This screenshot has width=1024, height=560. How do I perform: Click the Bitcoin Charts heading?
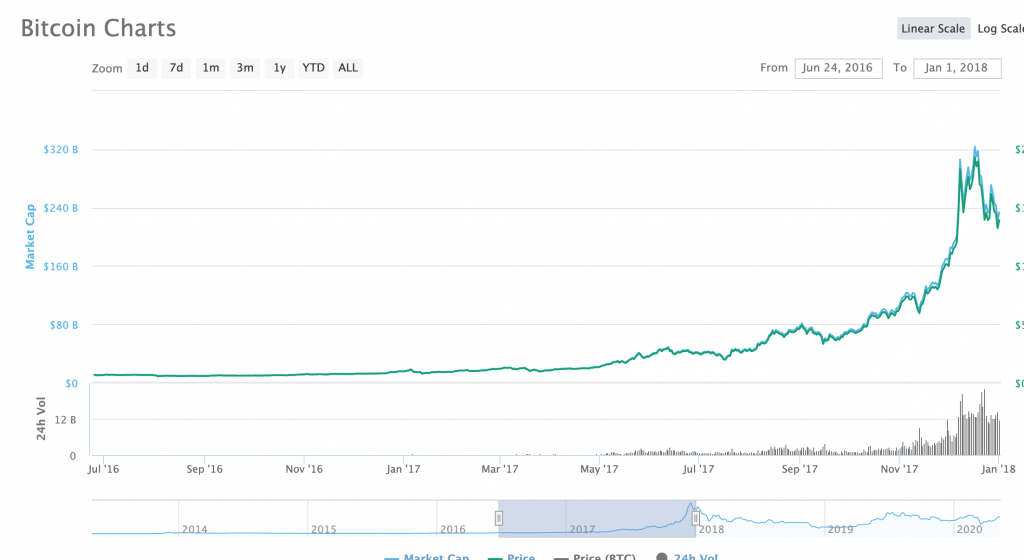click(99, 28)
